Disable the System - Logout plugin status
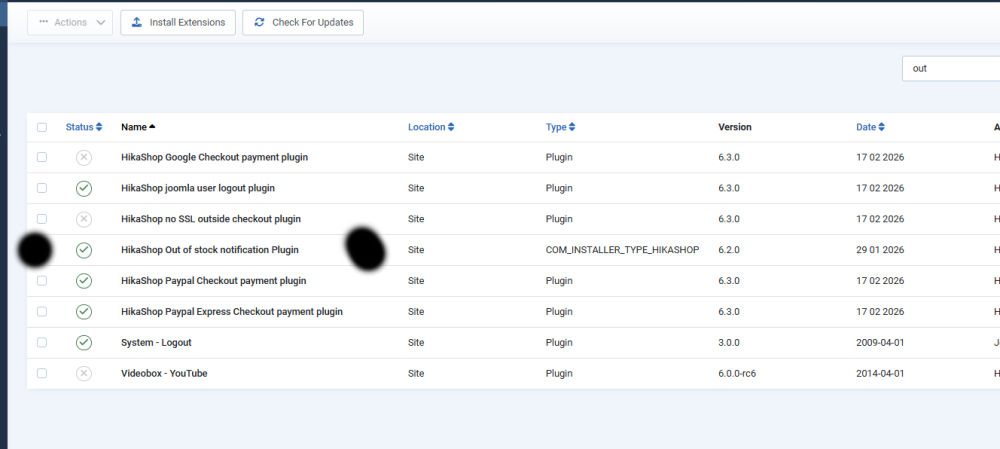The height and width of the screenshot is (449, 1000). point(84,342)
